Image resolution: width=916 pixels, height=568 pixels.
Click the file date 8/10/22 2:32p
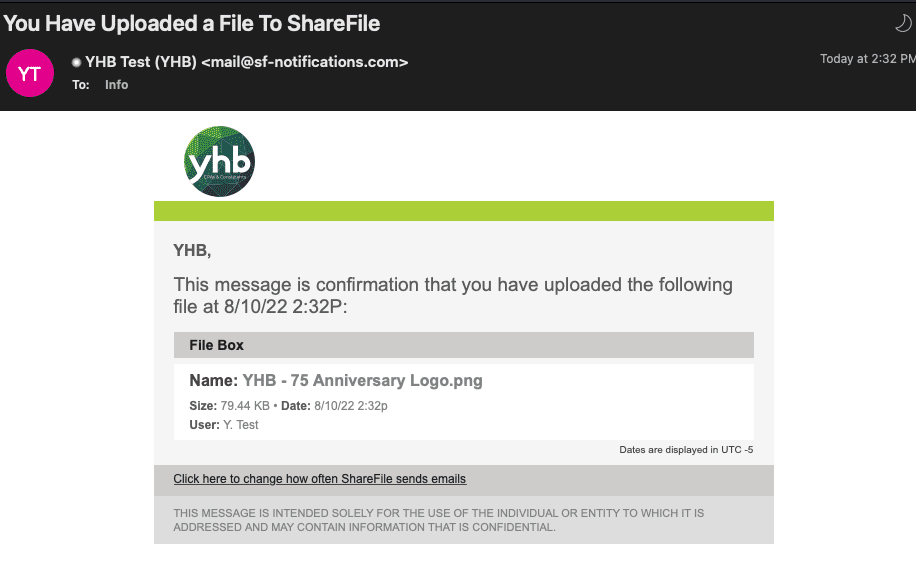coord(351,406)
